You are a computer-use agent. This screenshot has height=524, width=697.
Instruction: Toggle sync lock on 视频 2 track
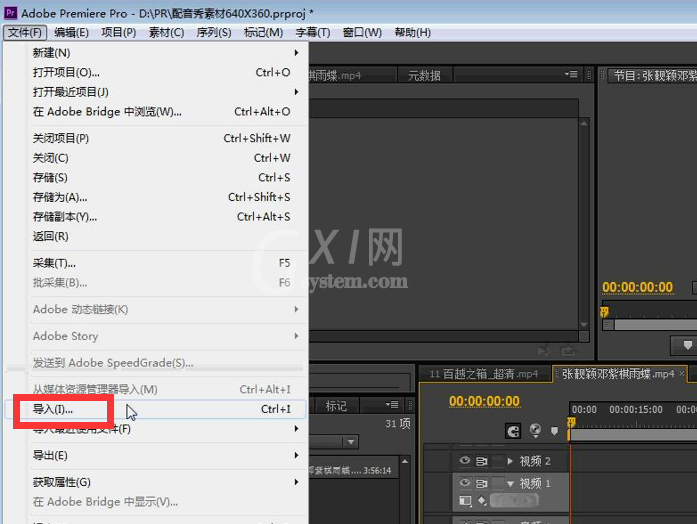tap(481, 461)
